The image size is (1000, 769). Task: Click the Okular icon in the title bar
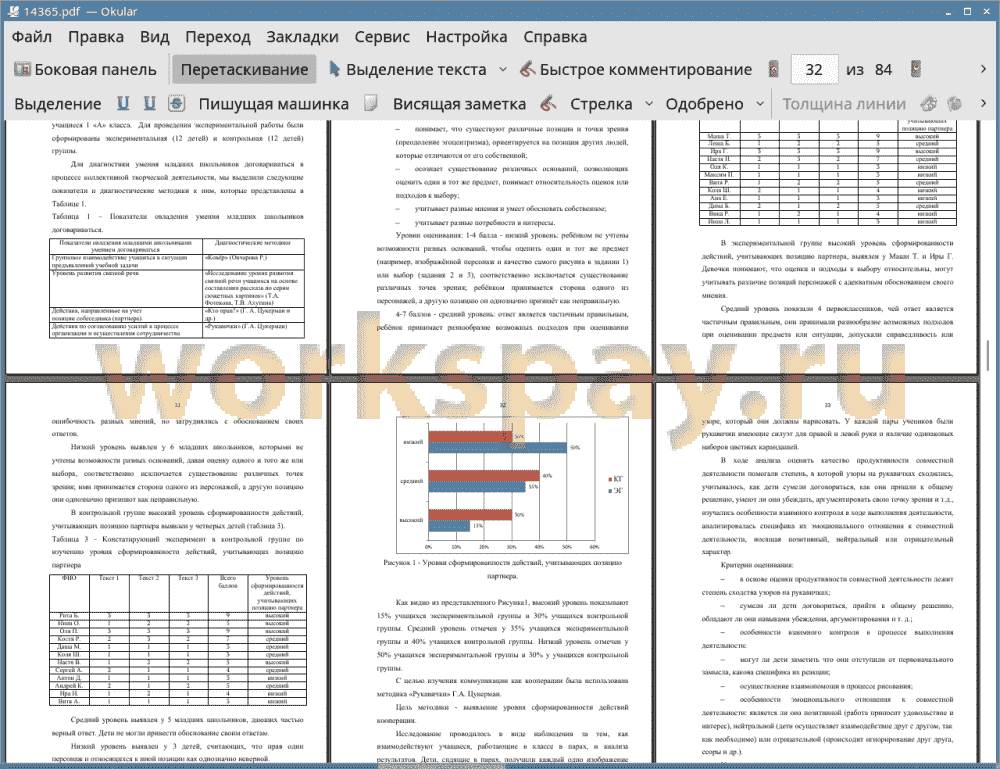[11, 11]
